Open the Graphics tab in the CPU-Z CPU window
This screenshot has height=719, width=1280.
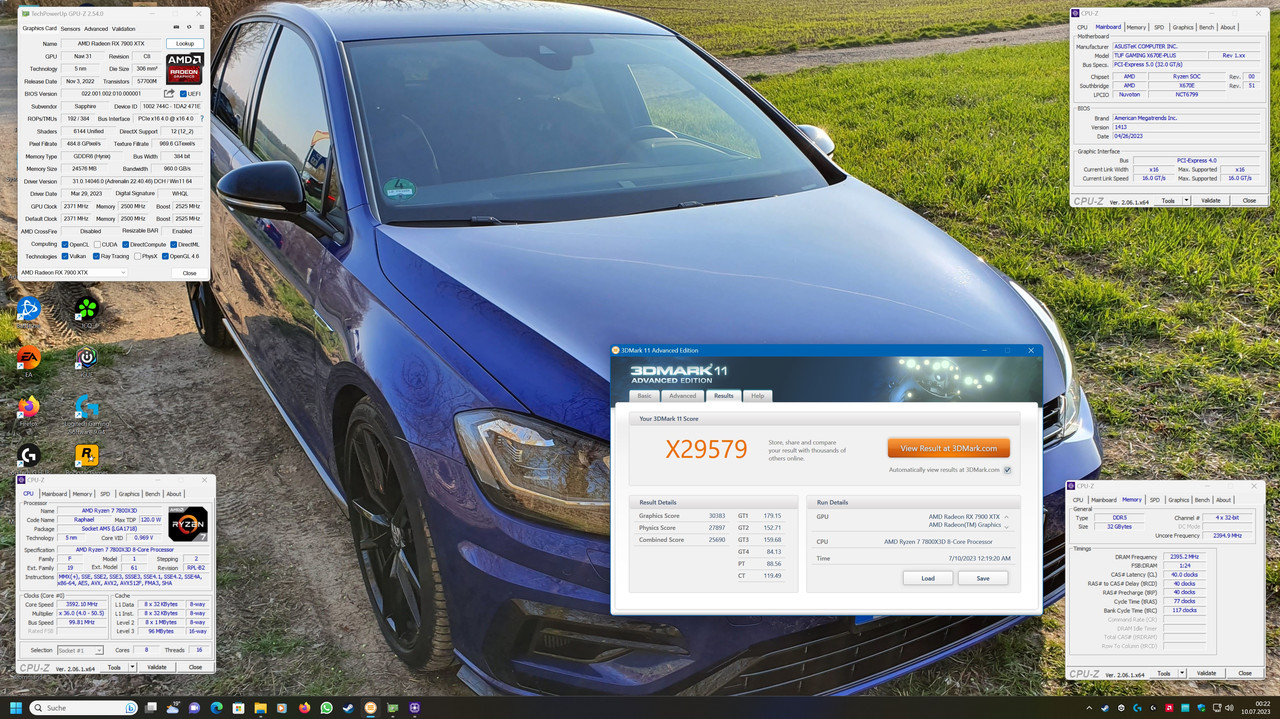tap(129, 494)
